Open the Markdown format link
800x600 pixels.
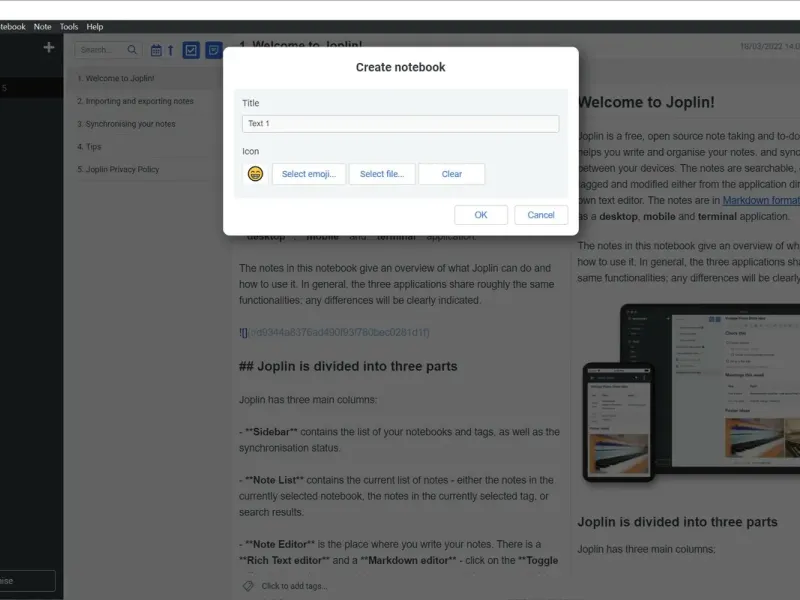(x=761, y=201)
